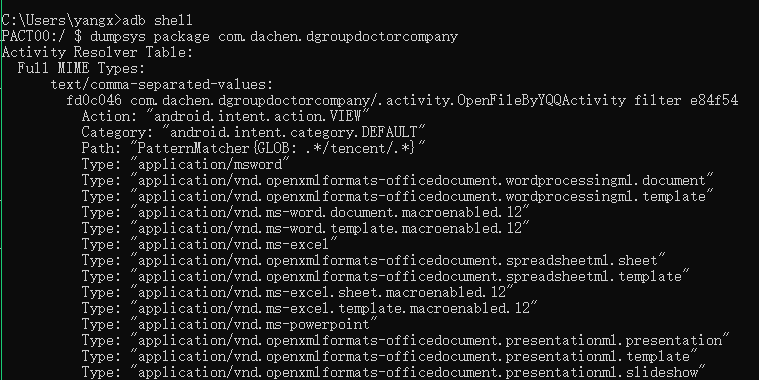Click the wordprocessingml.document type line
This screenshot has height=380, width=759.
[x=397, y=180]
